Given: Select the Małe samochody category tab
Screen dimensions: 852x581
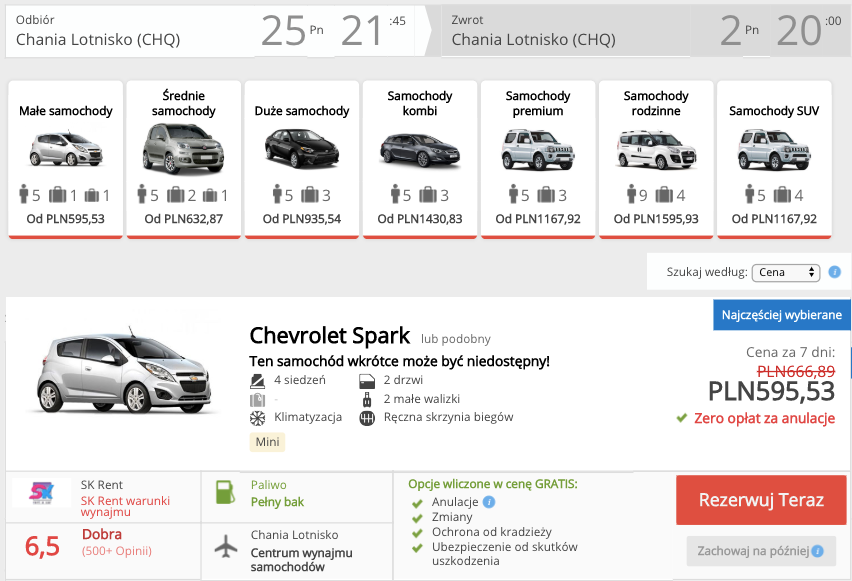Looking at the screenshot, I should click(66, 159).
